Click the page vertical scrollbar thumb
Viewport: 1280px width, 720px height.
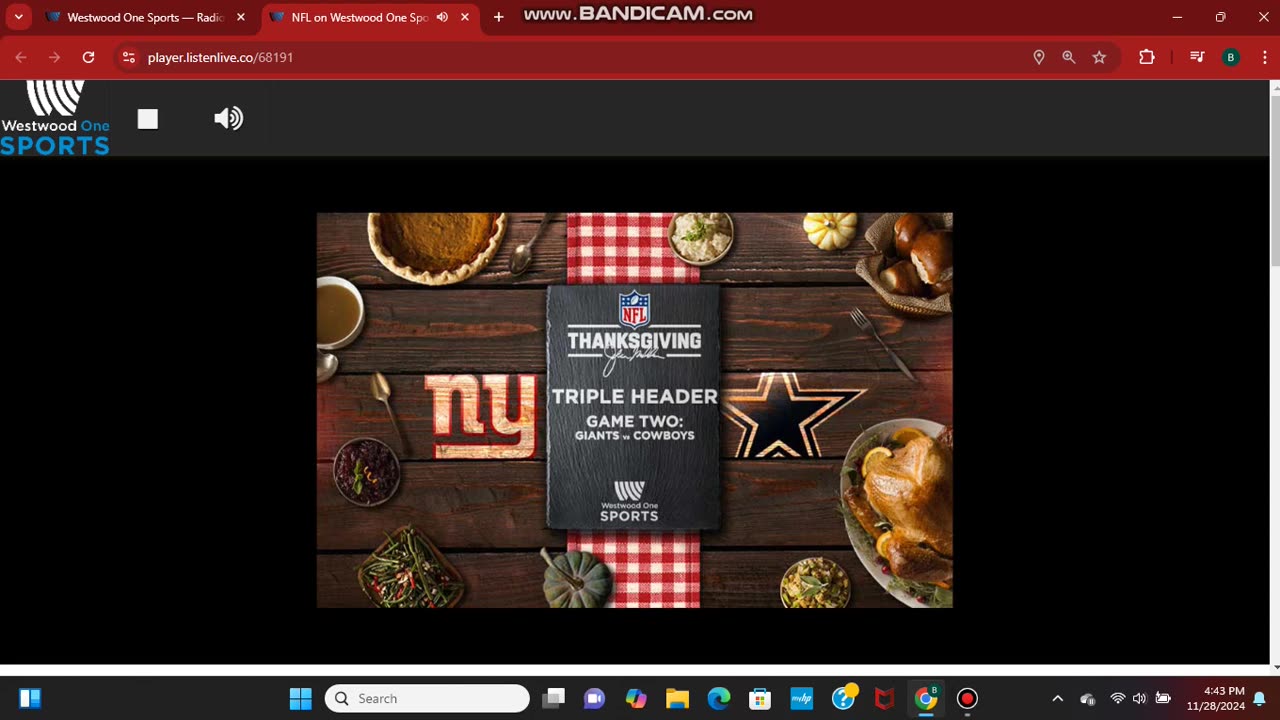click(x=1275, y=180)
